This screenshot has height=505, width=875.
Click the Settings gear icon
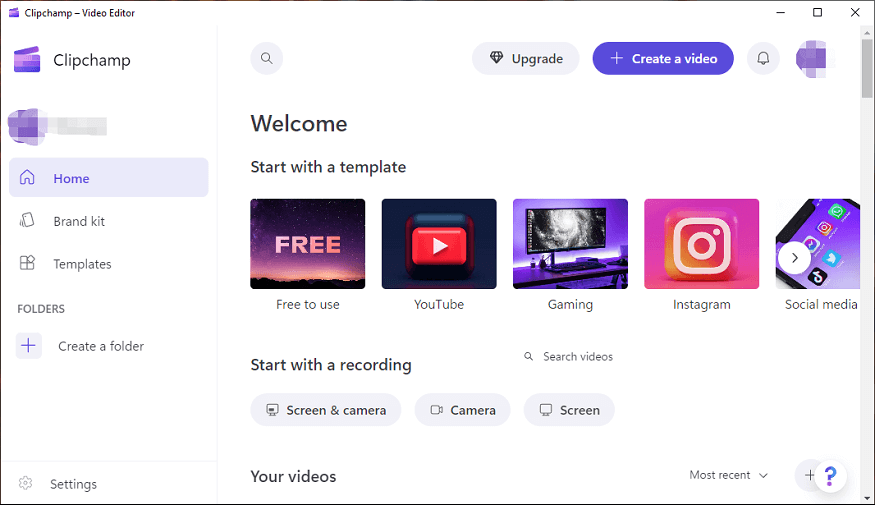point(25,483)
